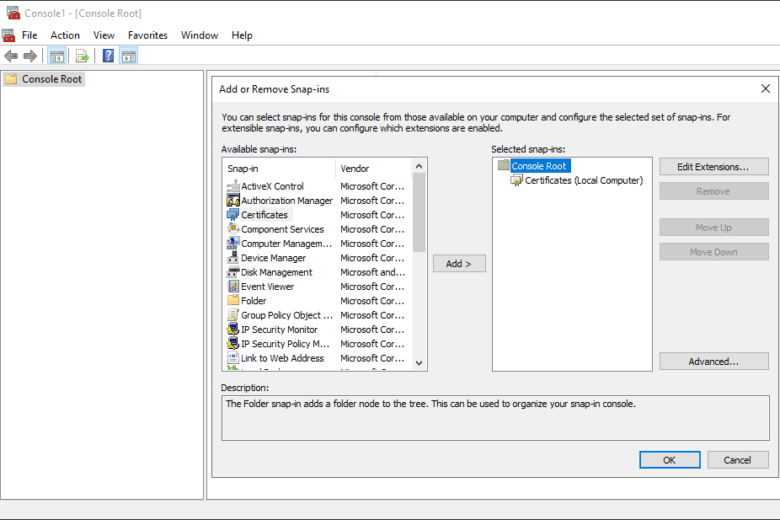Click the Export List toolbar icon
780x520 pixels.
82,56
